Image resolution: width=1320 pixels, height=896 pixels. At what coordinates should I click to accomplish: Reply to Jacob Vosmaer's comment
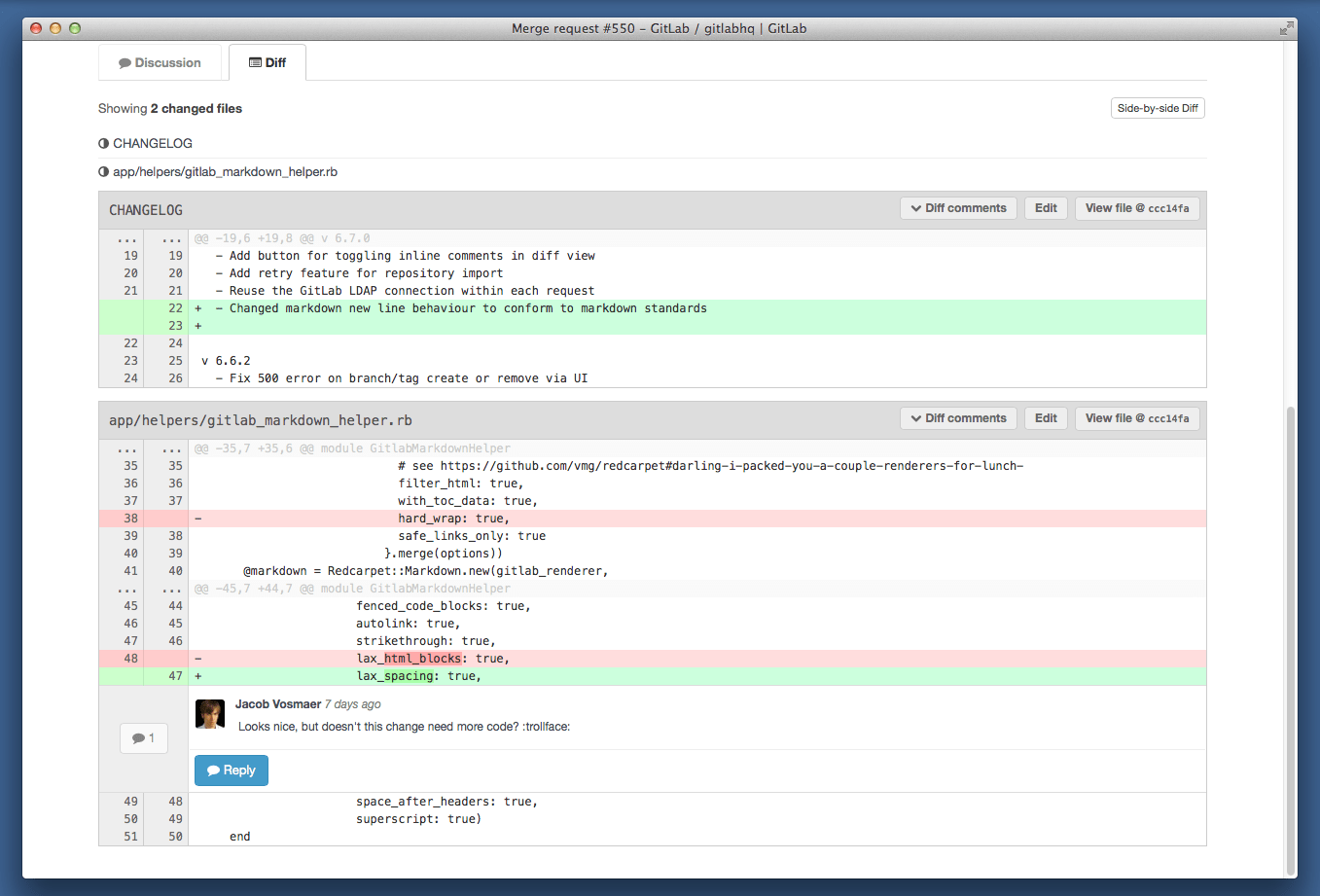coord(232,771)
